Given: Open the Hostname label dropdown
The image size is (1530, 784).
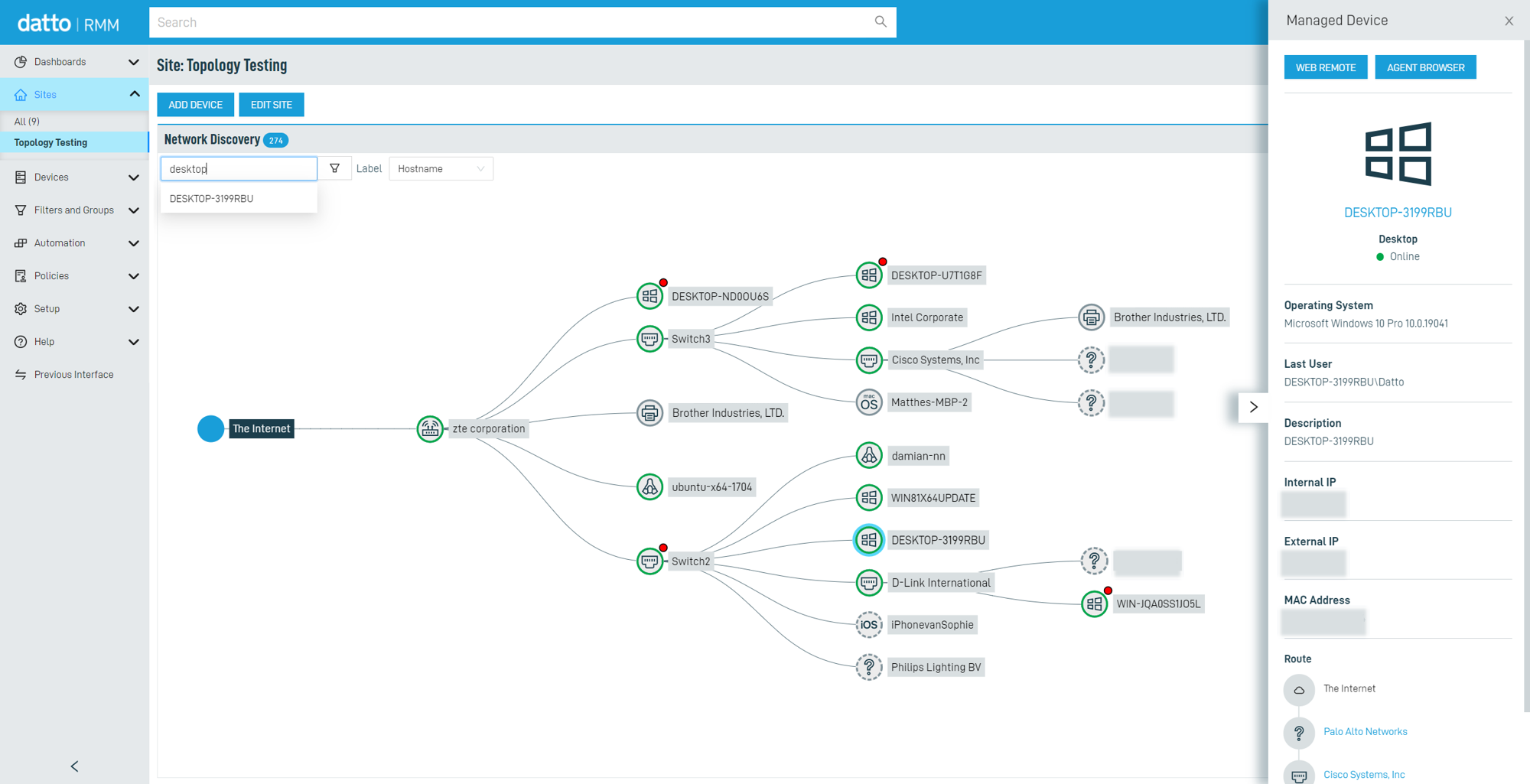Looking at the screenshot, I should click(x=441, y=168).
